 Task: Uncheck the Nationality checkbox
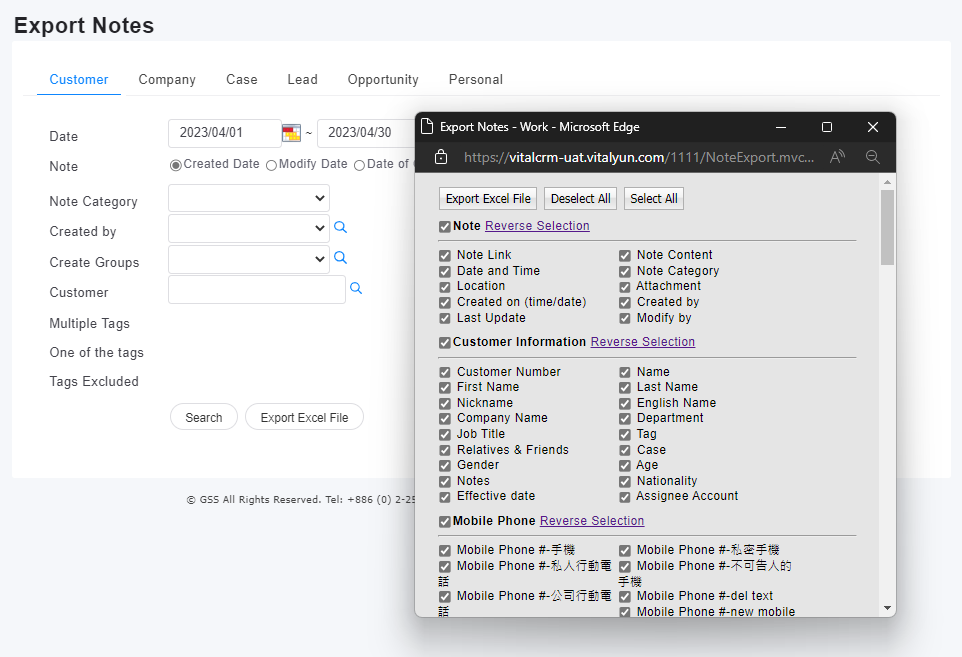[625, 481]
